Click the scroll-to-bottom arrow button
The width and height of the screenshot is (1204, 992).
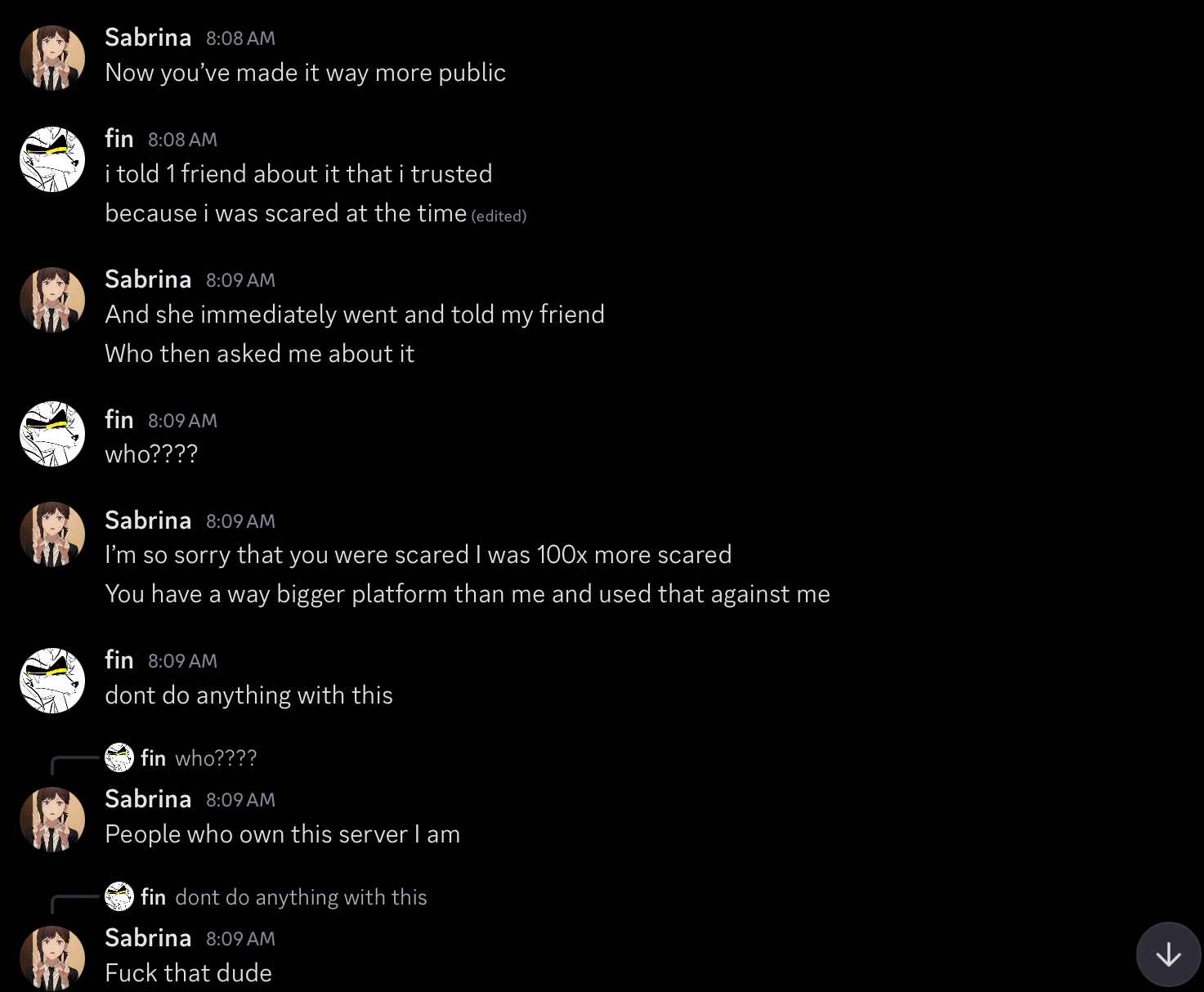click(x=1168, y=954)
